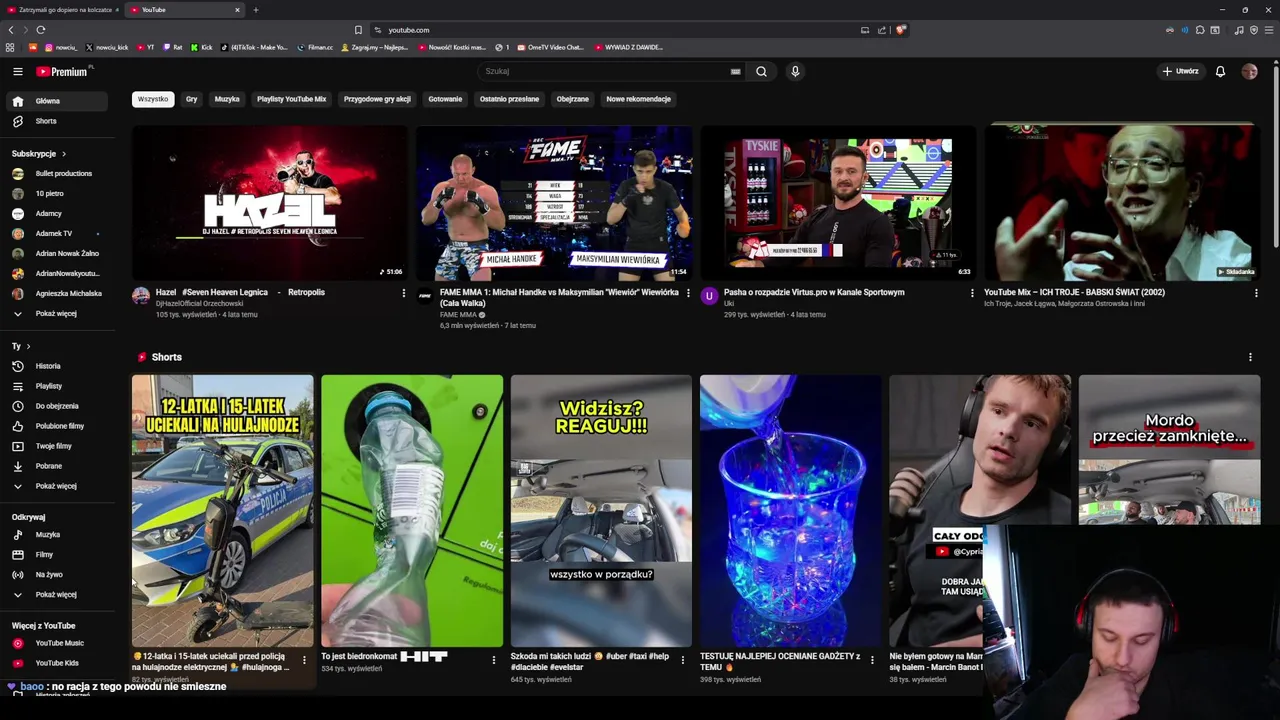
Task: Play the FAME MMA Handke vs Wiewiórka thumbnail
Action: [554, 203]
